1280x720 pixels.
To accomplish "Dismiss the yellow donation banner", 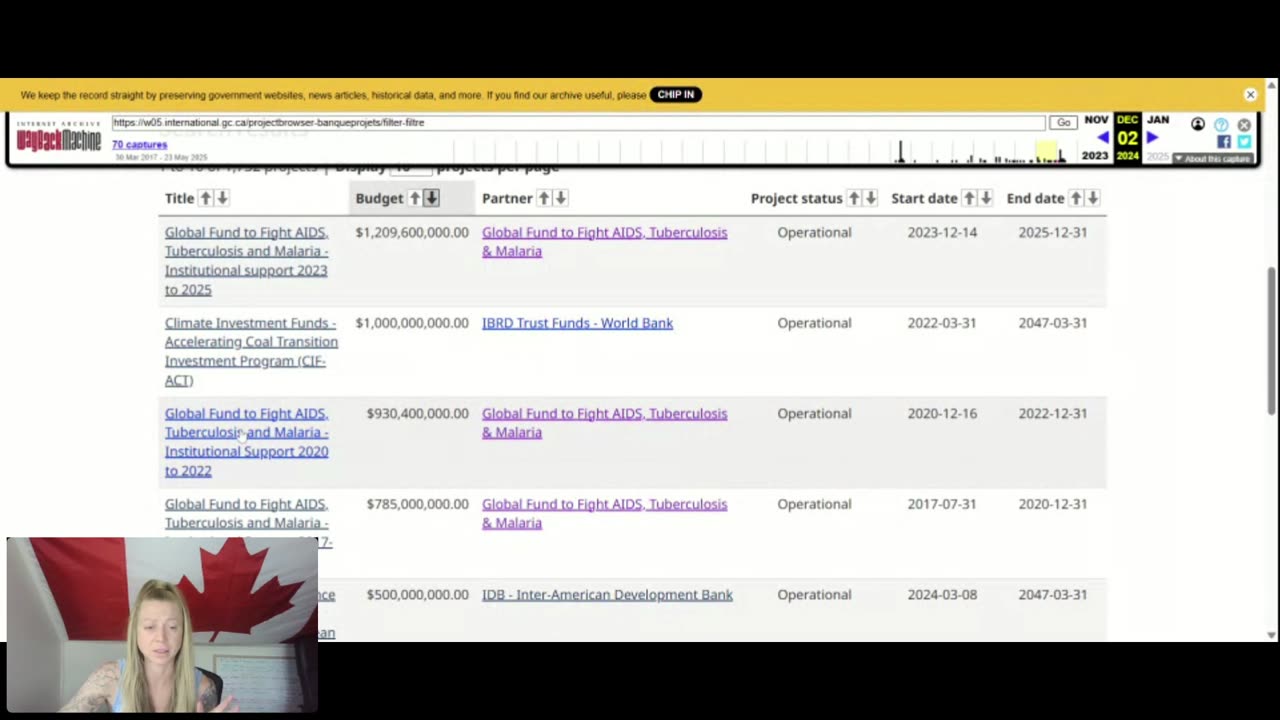I will [x=1250, y=94].
